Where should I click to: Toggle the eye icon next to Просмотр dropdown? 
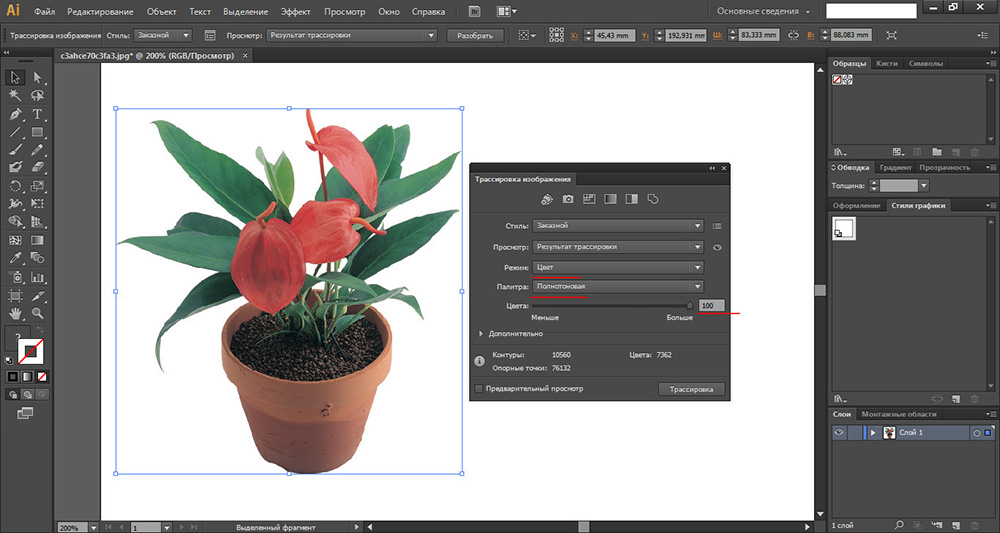[717, 247]
